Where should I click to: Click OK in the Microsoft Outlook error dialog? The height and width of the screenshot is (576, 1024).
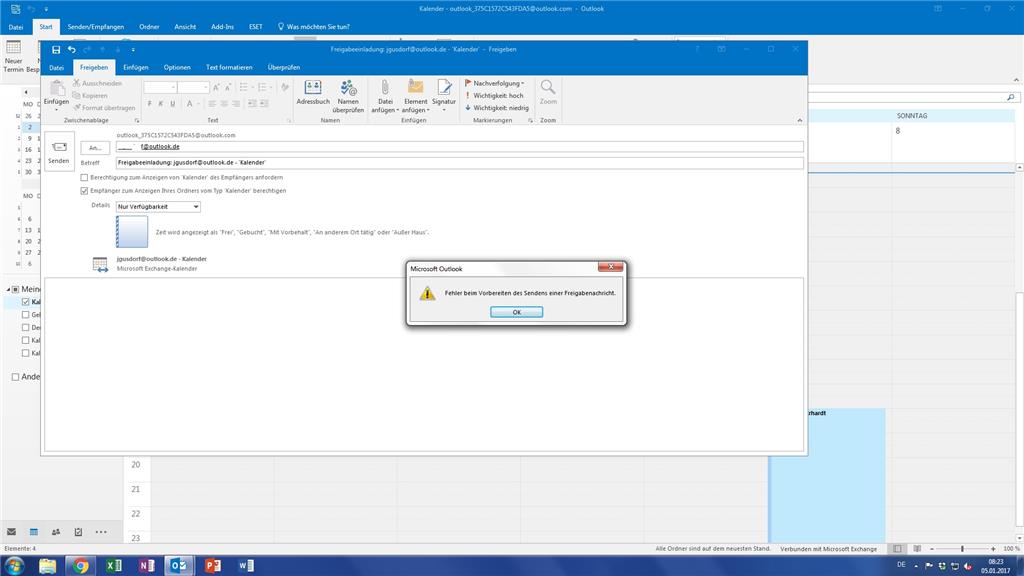[x=516, y=312]
